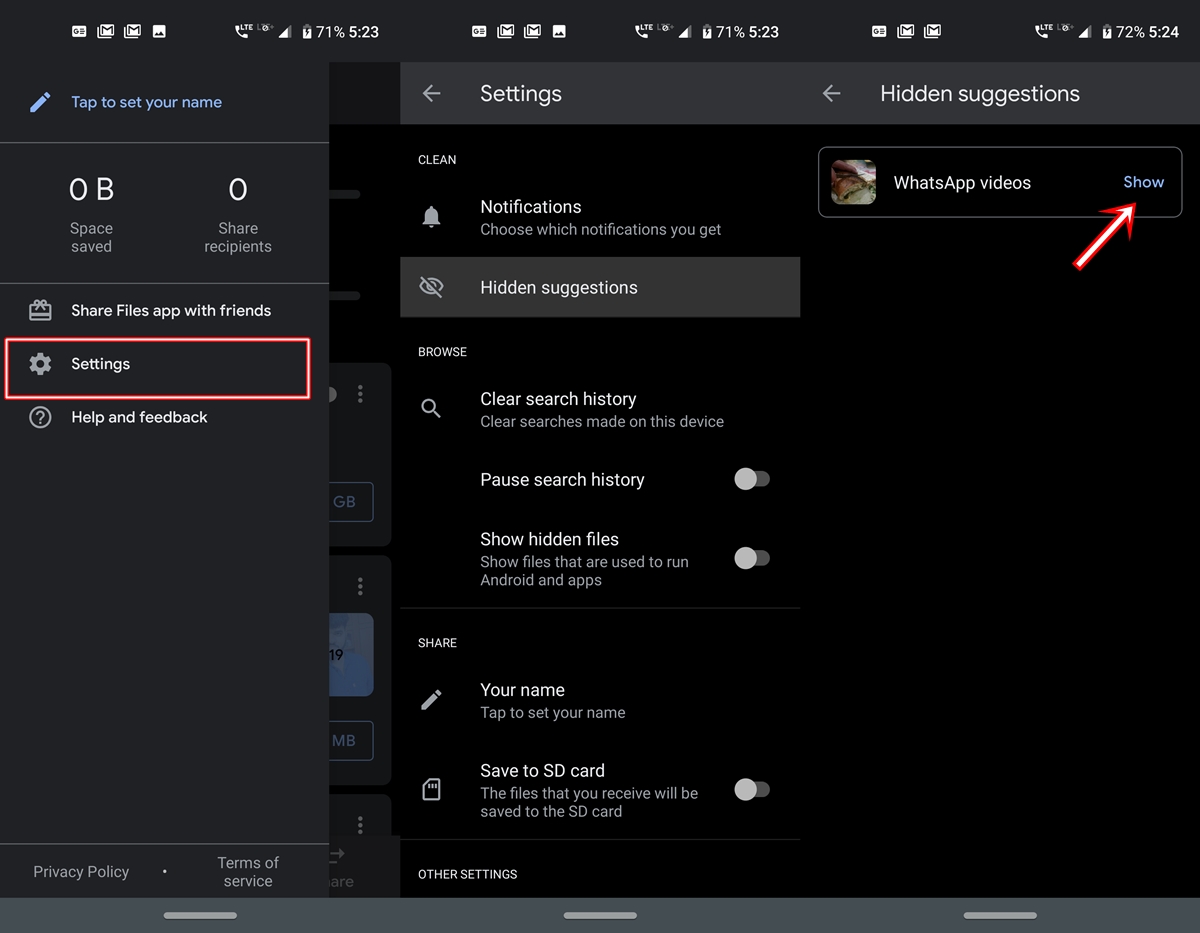
Task: Open the Privacy Policy link
Action: [81, 872]
